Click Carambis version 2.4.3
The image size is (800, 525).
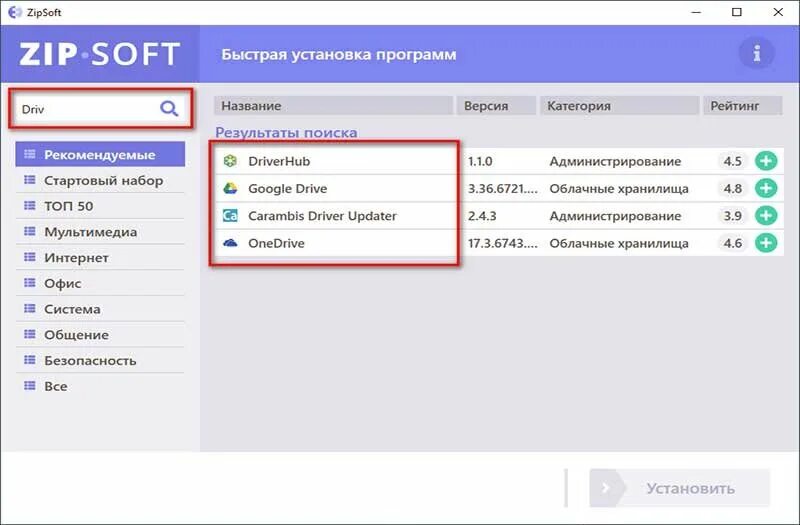pos(482,216)
